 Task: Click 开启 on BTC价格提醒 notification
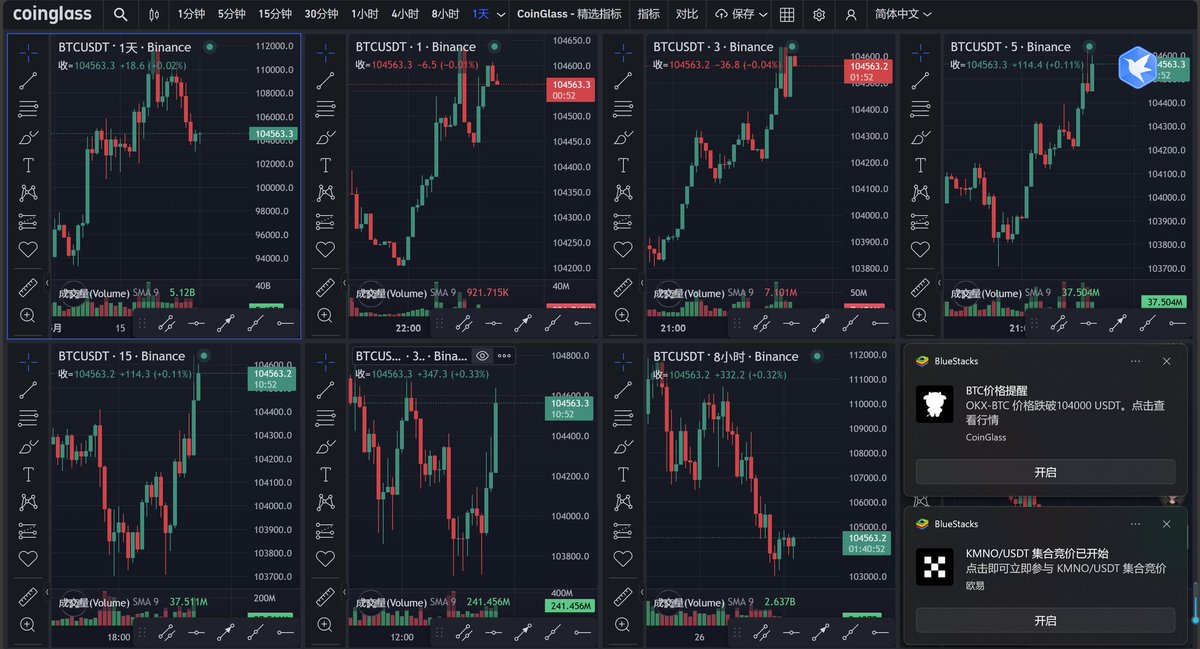[x=1045, y=472]
